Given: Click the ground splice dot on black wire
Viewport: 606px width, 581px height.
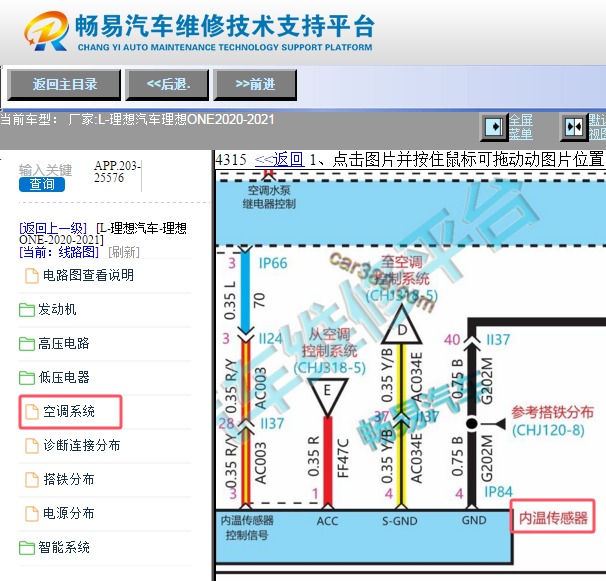Looking at the screenshot, I should (472, 424).
